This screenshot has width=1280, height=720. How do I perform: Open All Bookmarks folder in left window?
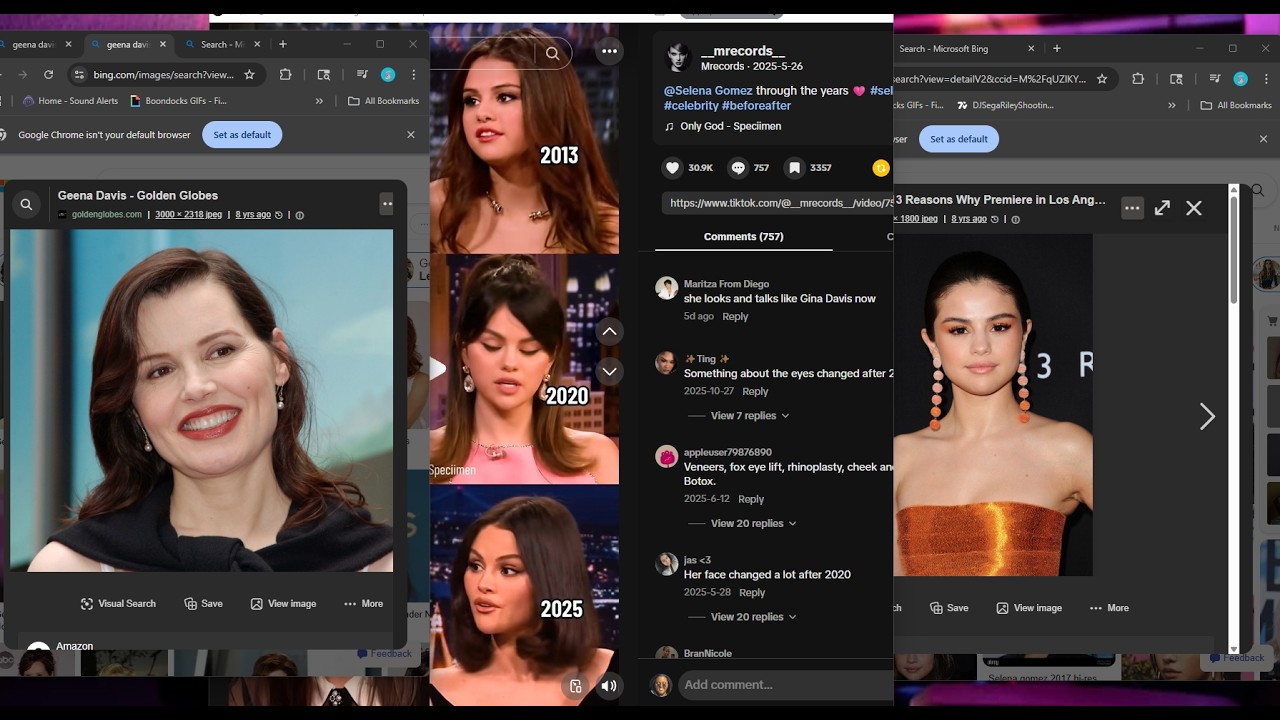click(383, 101)
